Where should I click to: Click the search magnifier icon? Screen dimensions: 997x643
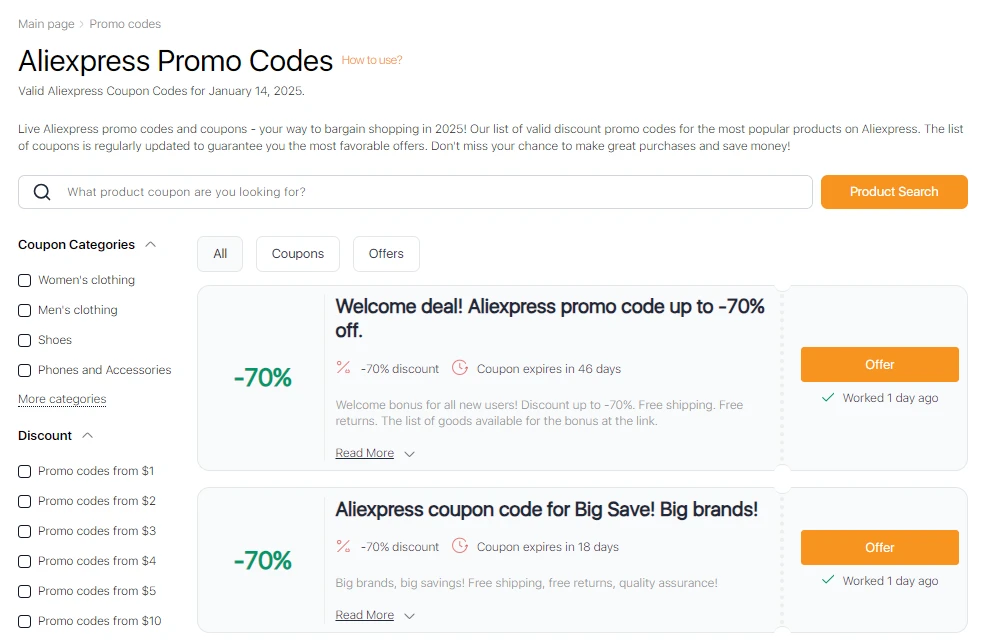pyautogui.click(x=41, y=191)
